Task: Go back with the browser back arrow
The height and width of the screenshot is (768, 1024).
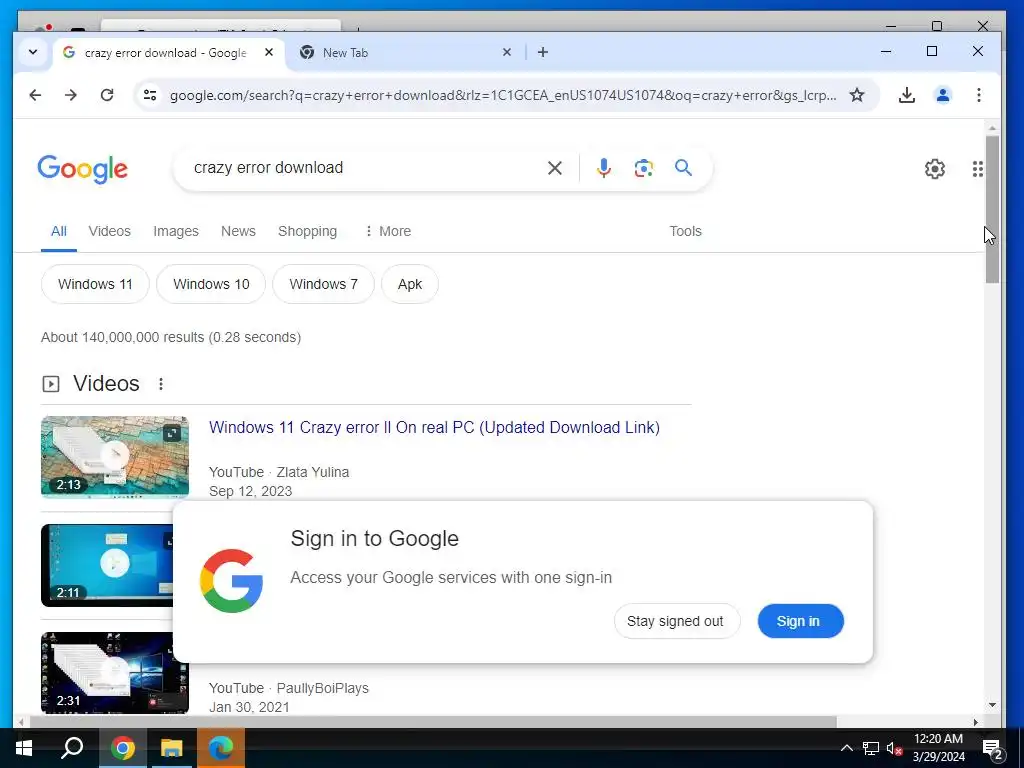Action: click(35, 95)
